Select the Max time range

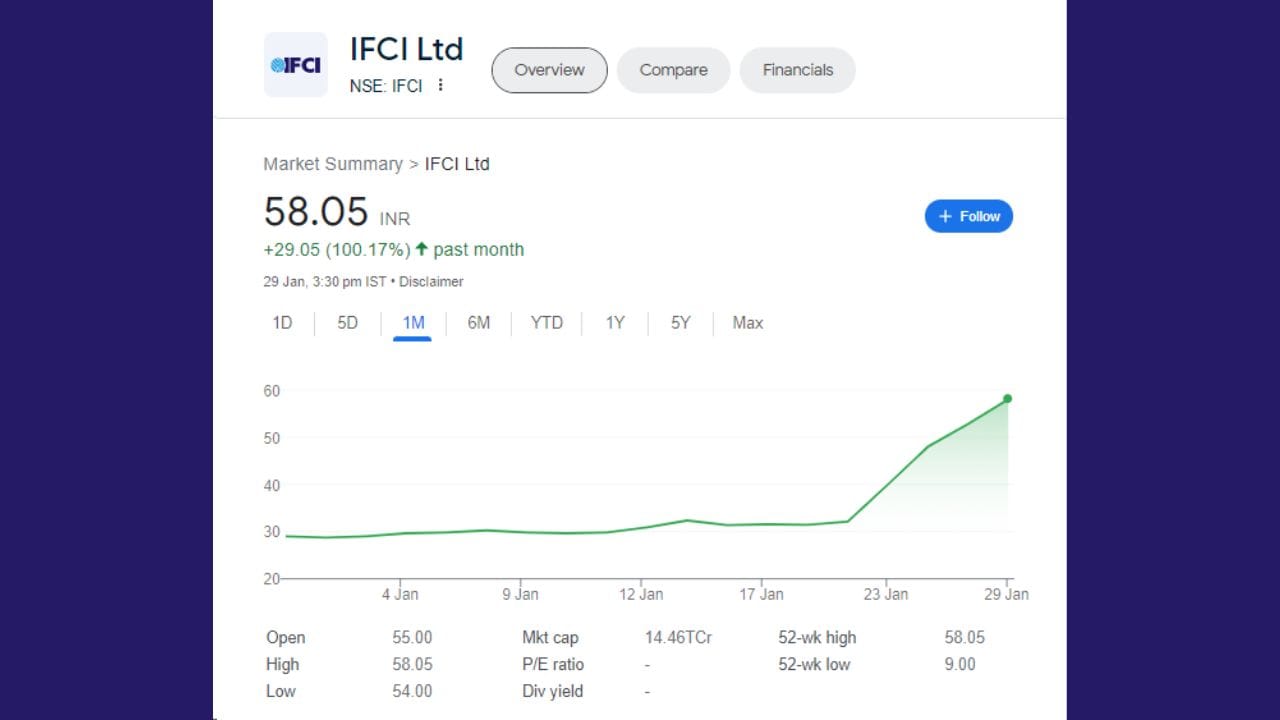[747, 323]
